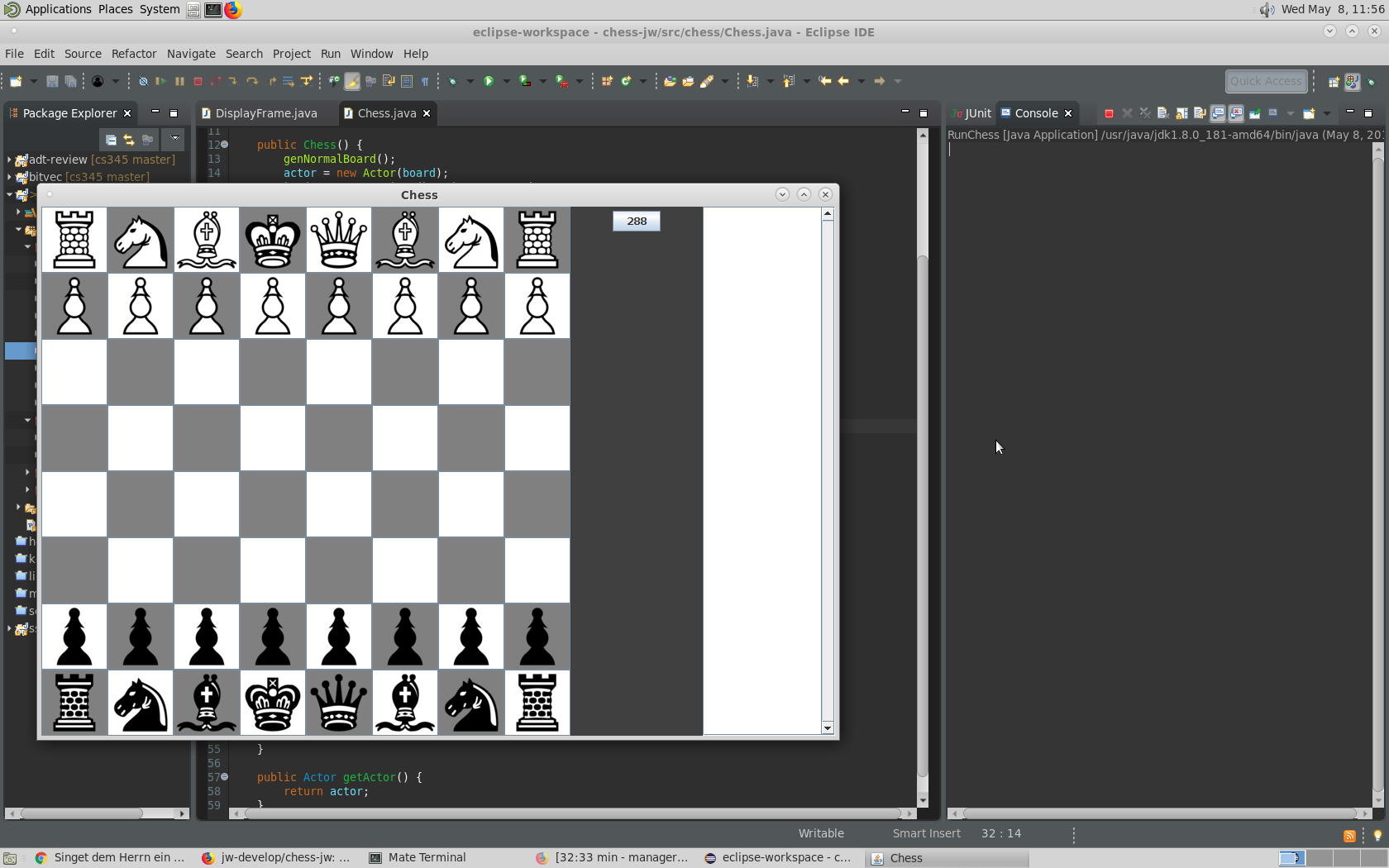Click the Firefox launcher icon in panel
This screenshot has width=1389, height=868.
233,10
